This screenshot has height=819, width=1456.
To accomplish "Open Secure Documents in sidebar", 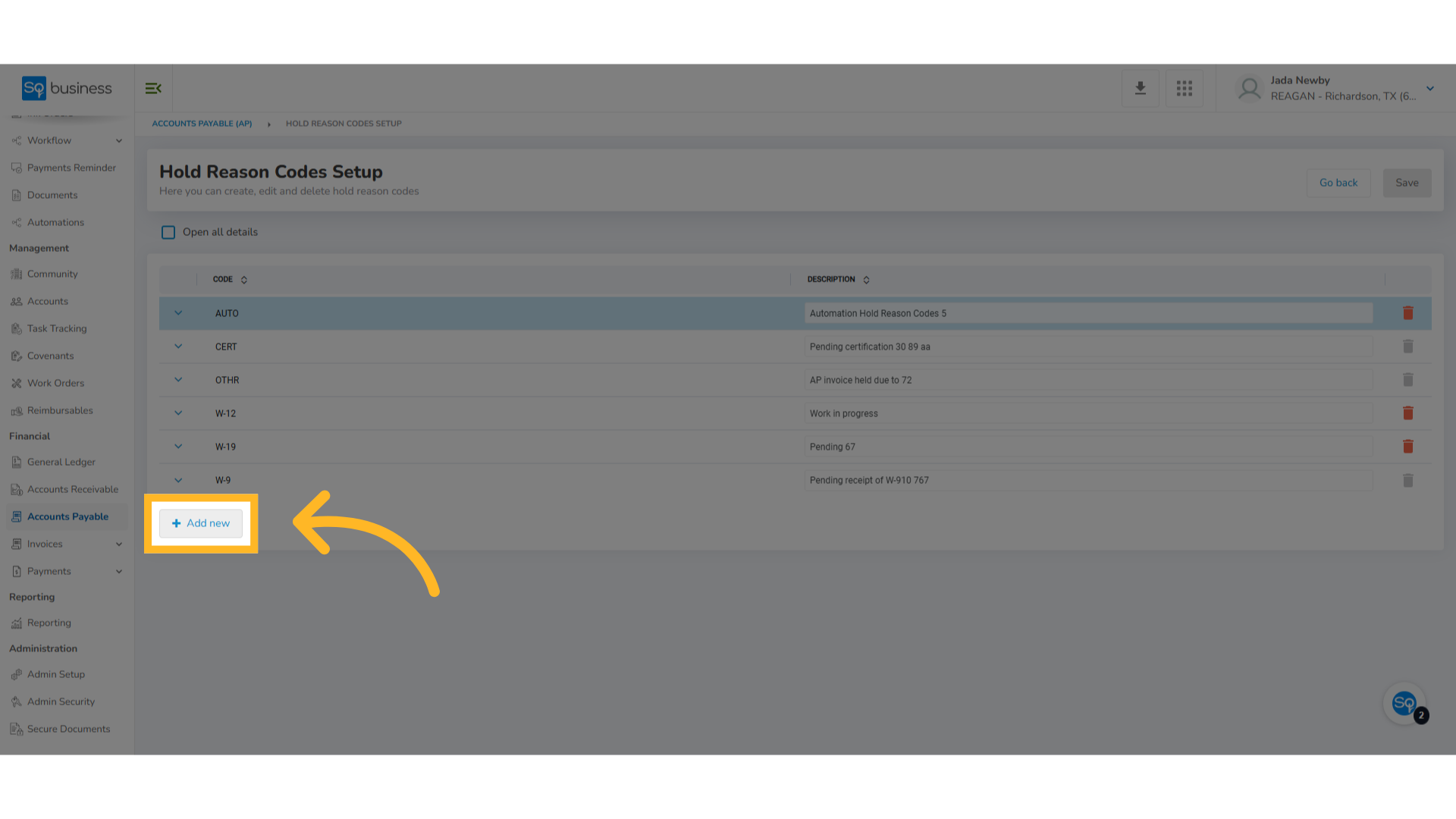I will click(67, 729).
